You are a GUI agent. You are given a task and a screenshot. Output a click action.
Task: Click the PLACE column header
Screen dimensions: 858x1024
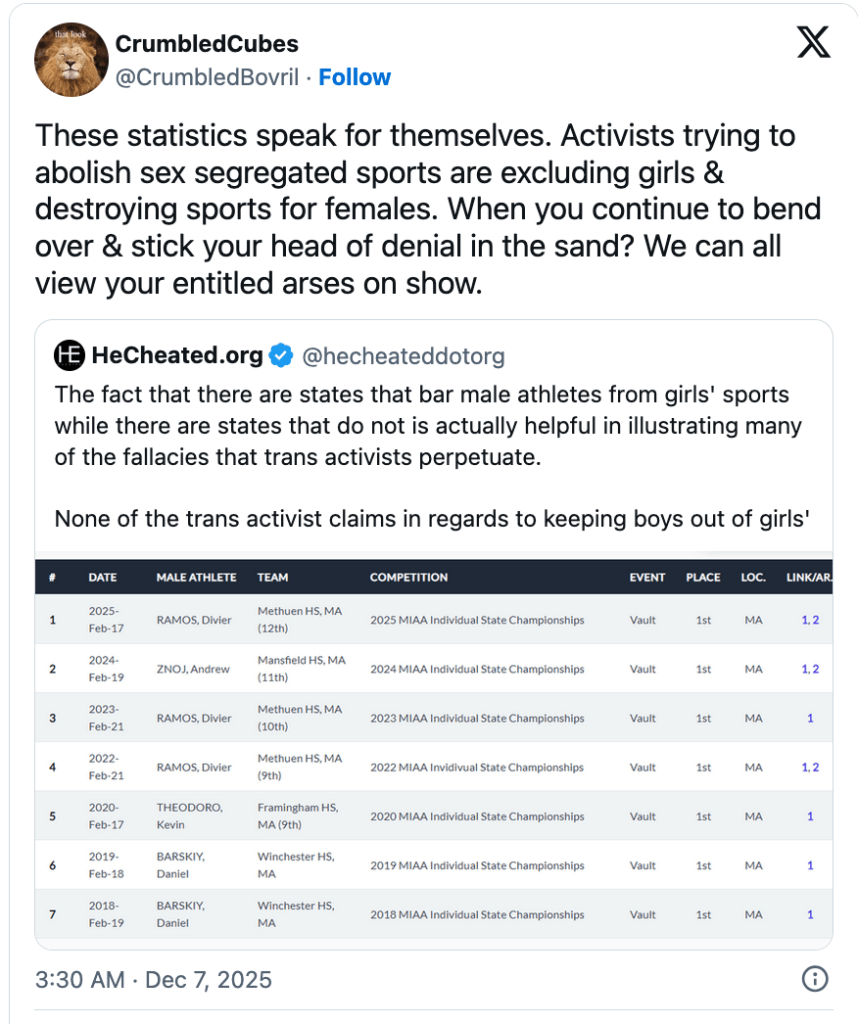coord(703,577)
